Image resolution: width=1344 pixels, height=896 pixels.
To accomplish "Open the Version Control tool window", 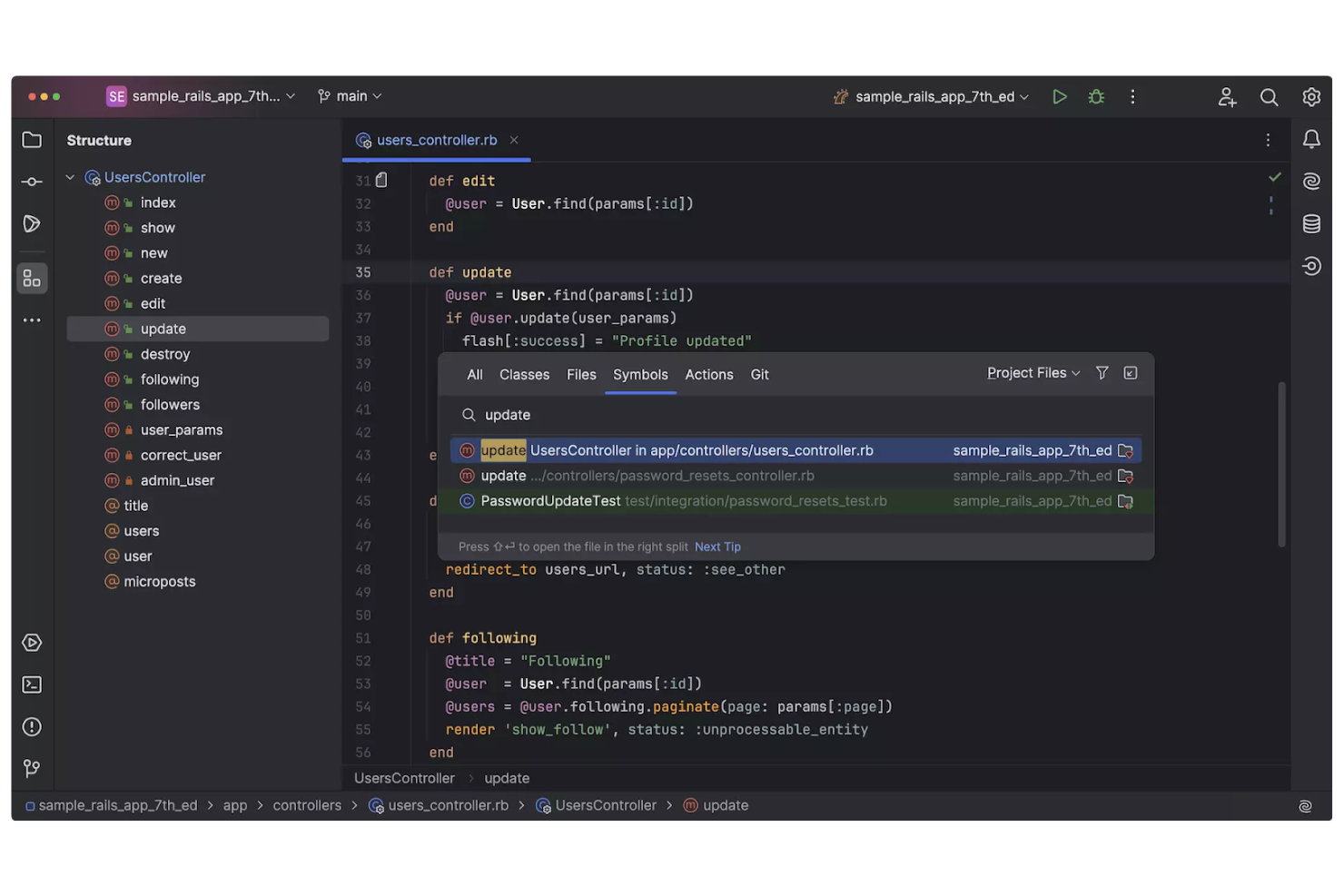I will [32, 768].
